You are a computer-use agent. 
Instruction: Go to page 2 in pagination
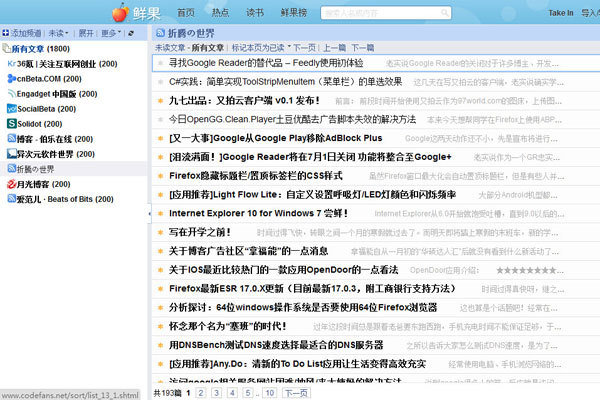pyautogui.click(x=201, y=393)
